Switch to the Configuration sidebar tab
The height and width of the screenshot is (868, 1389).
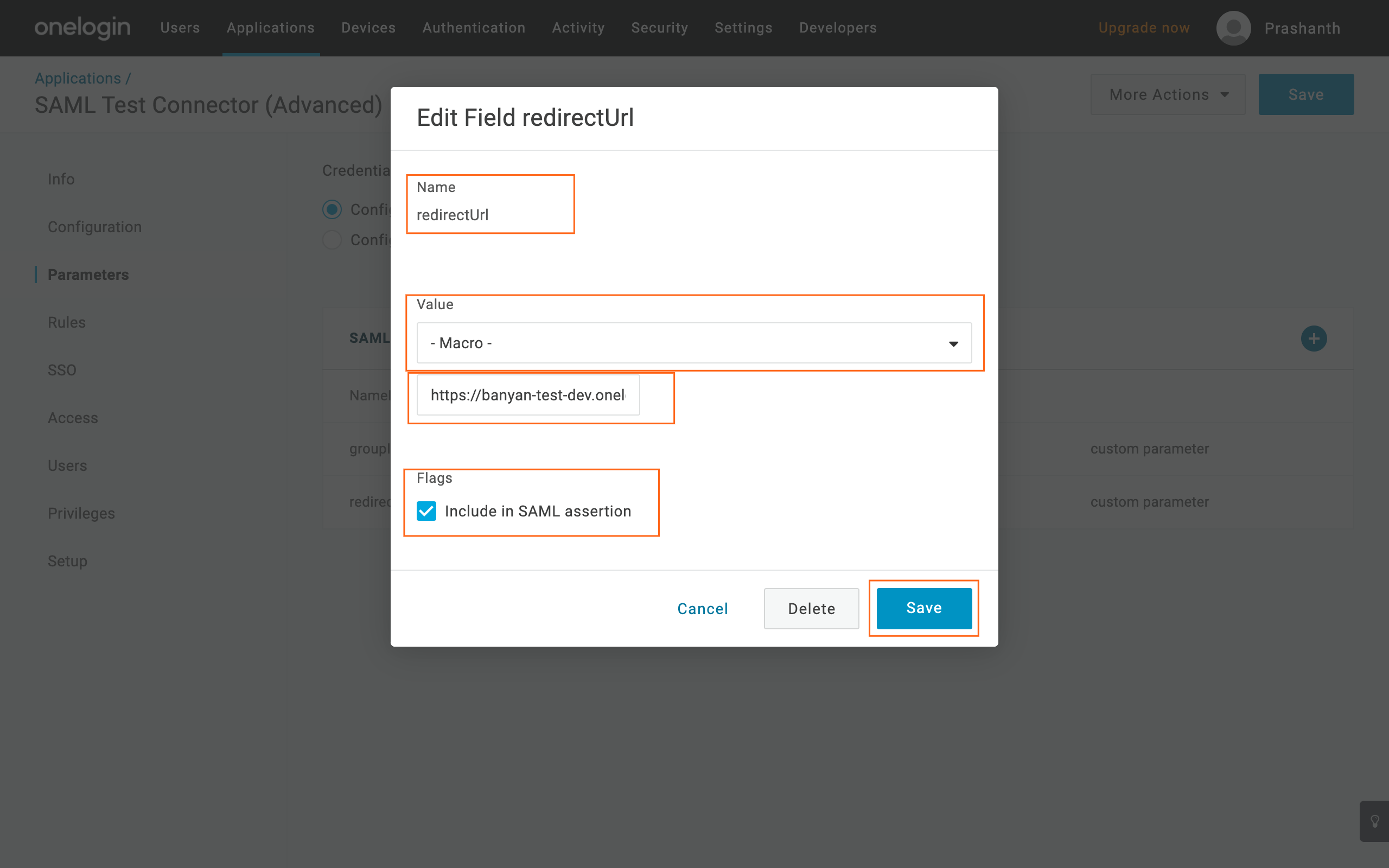click(94, 227)
